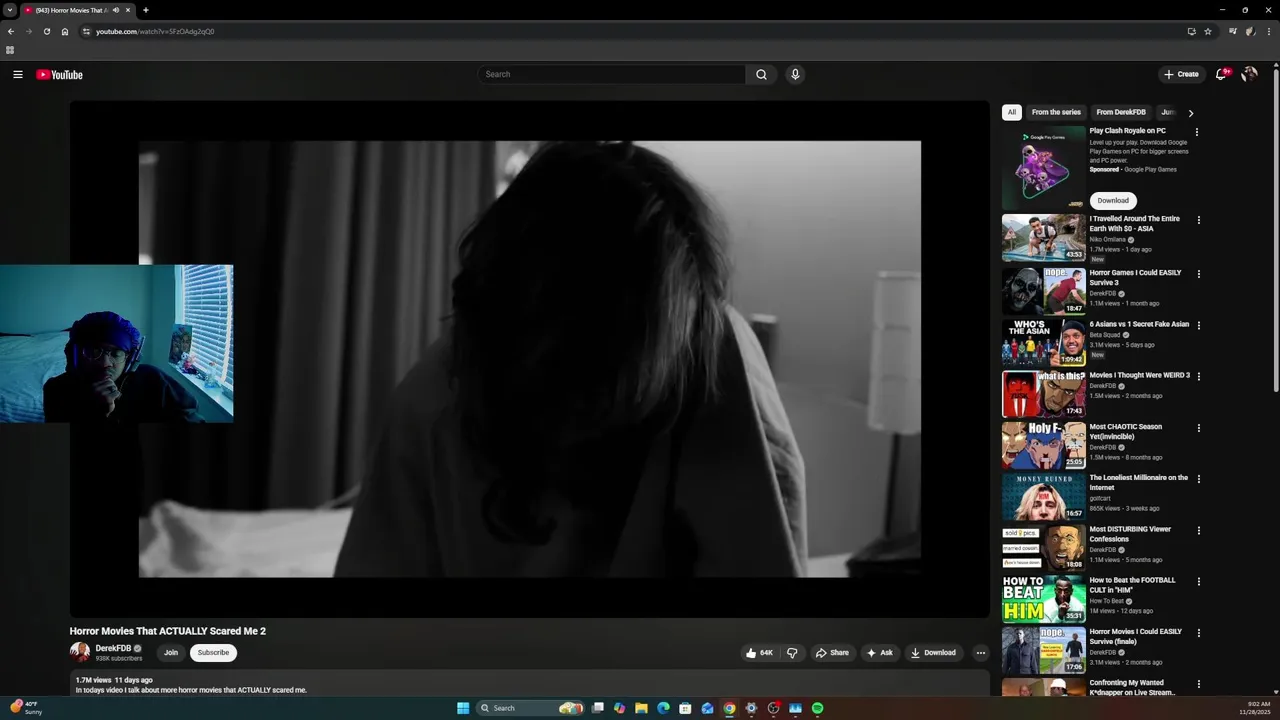Click the browser address bar URL
The height and width of the screenshot is (720, 1280).
(155, 31)
